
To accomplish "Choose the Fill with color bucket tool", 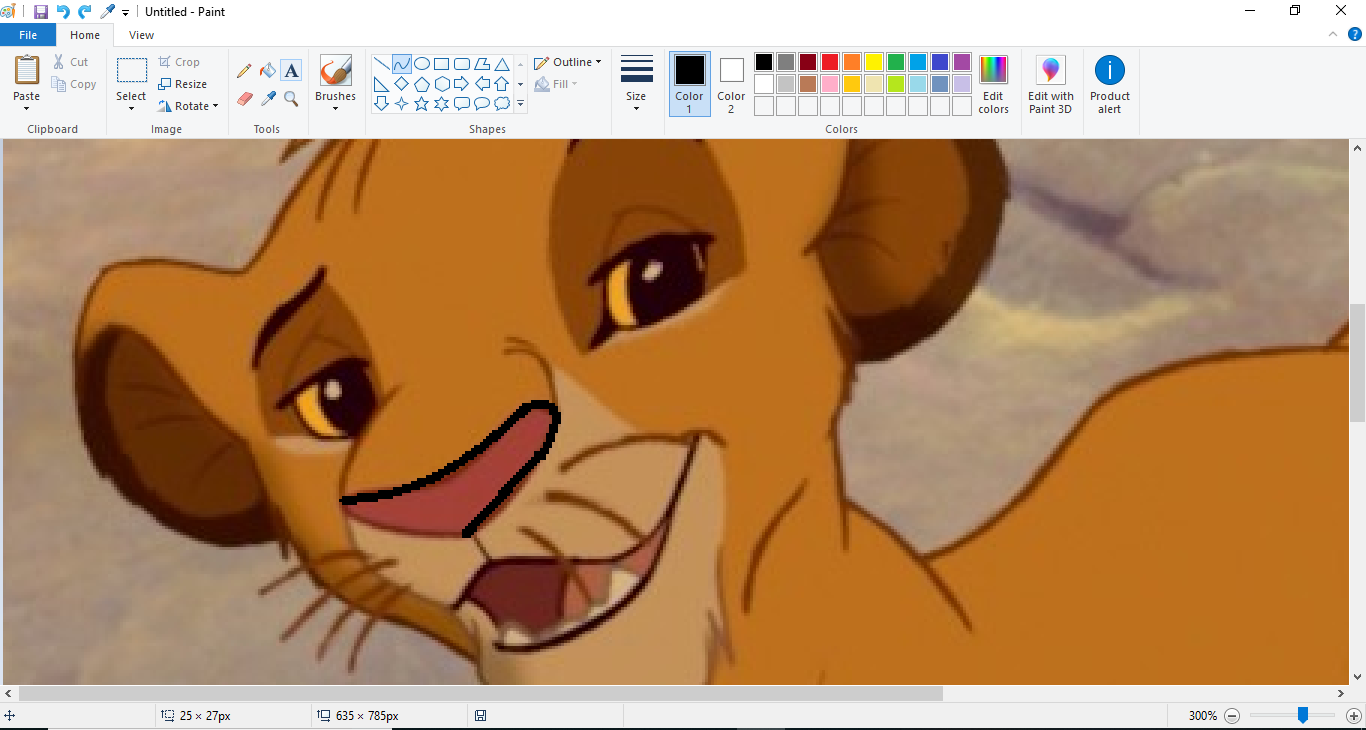I will [x=268, y=70].
